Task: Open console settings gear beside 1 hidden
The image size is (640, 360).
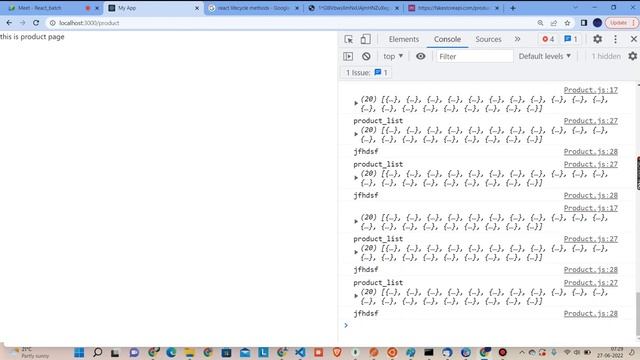Action: 633,56
